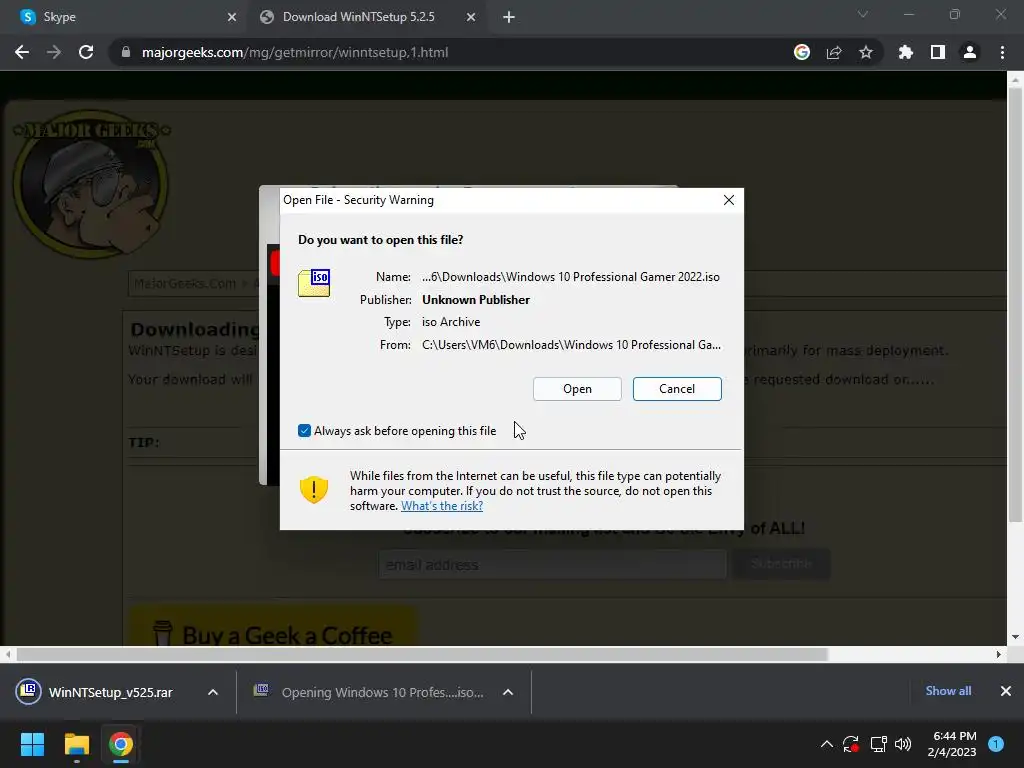Click the scroll-down arrow of the page scrollbar

click(x=1015, y=637)
